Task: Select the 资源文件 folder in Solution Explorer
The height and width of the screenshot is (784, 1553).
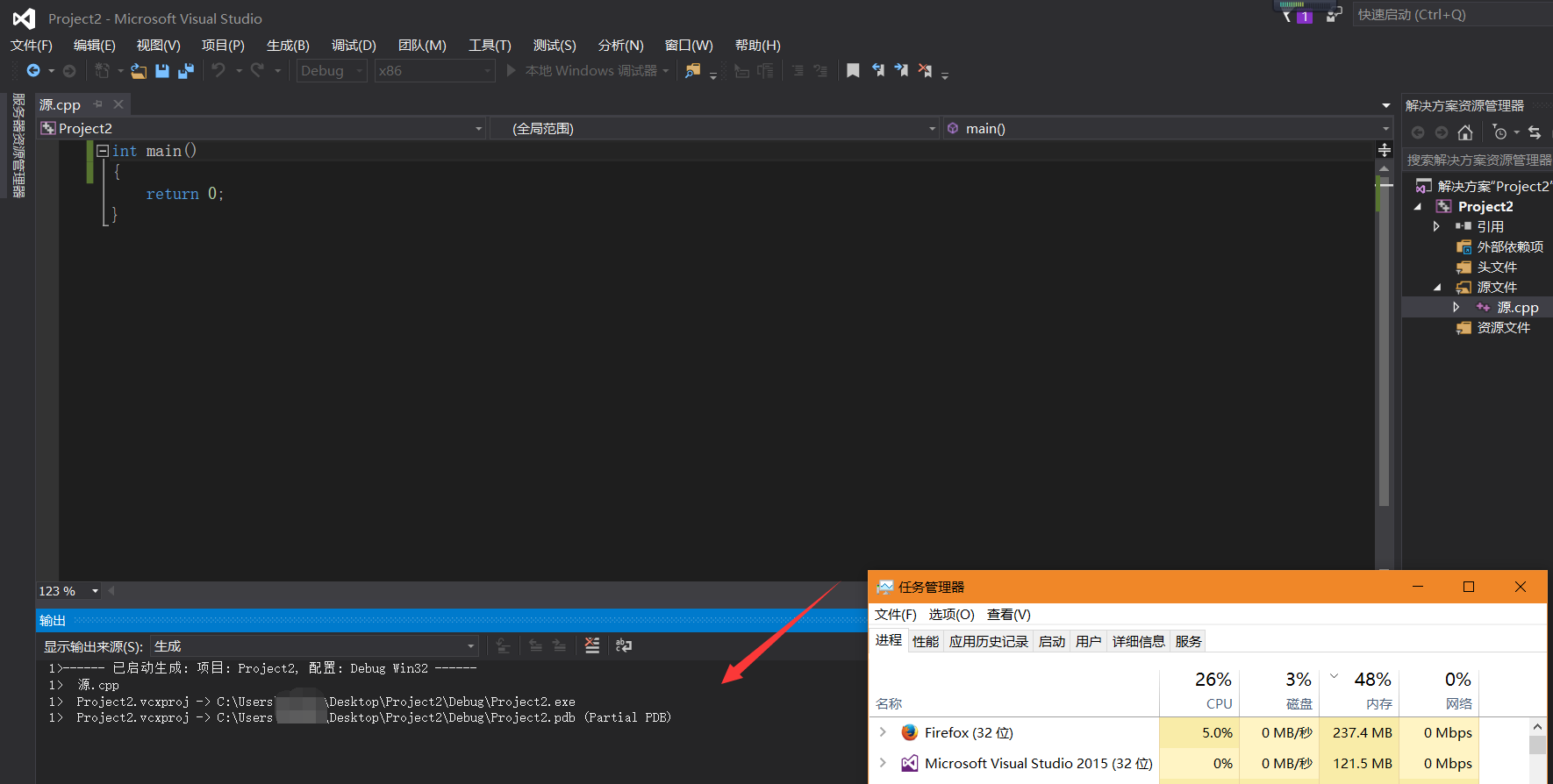Action: click(x=1503, y=327)
